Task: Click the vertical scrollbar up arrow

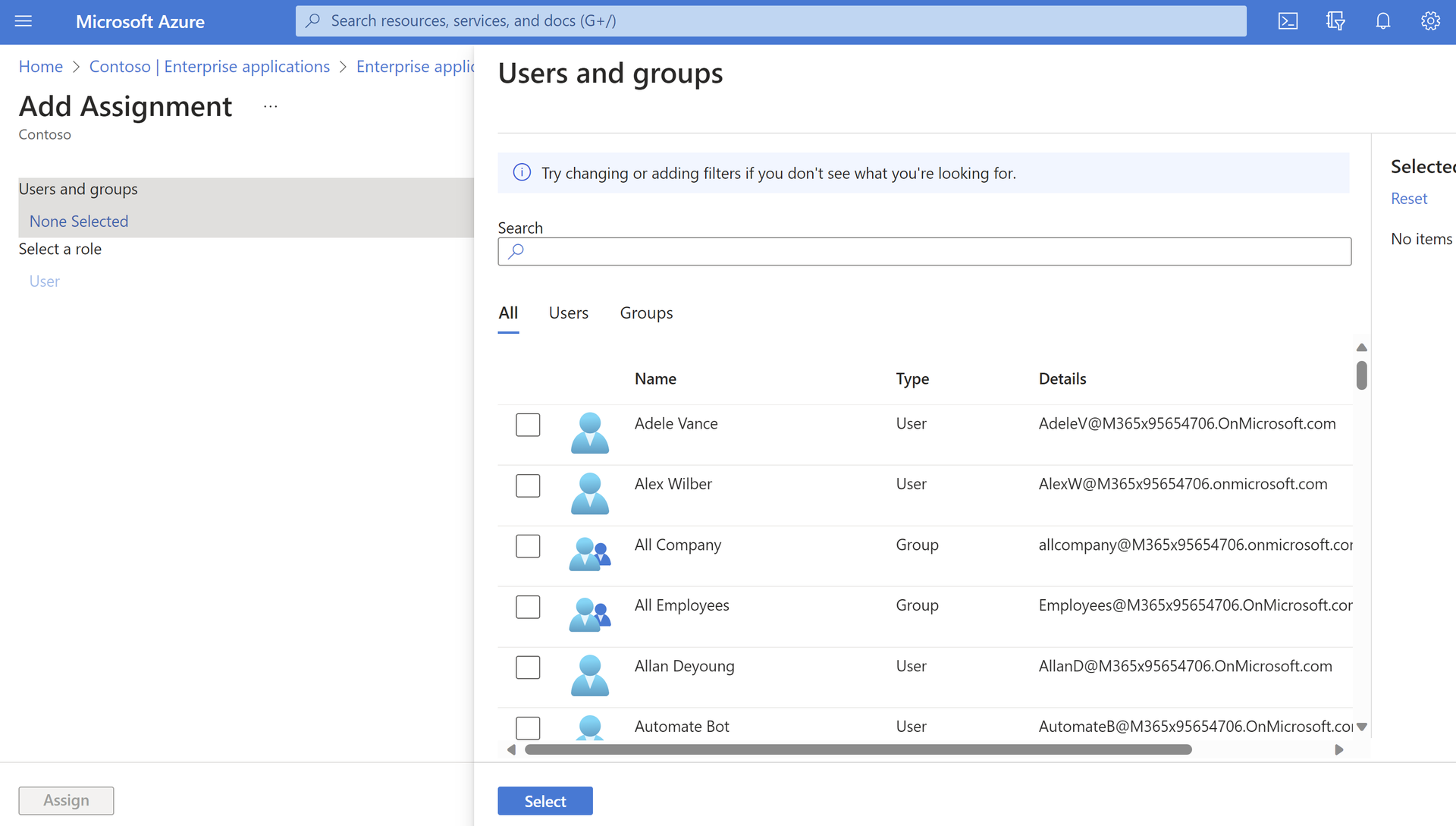Action: (1362, 347)
